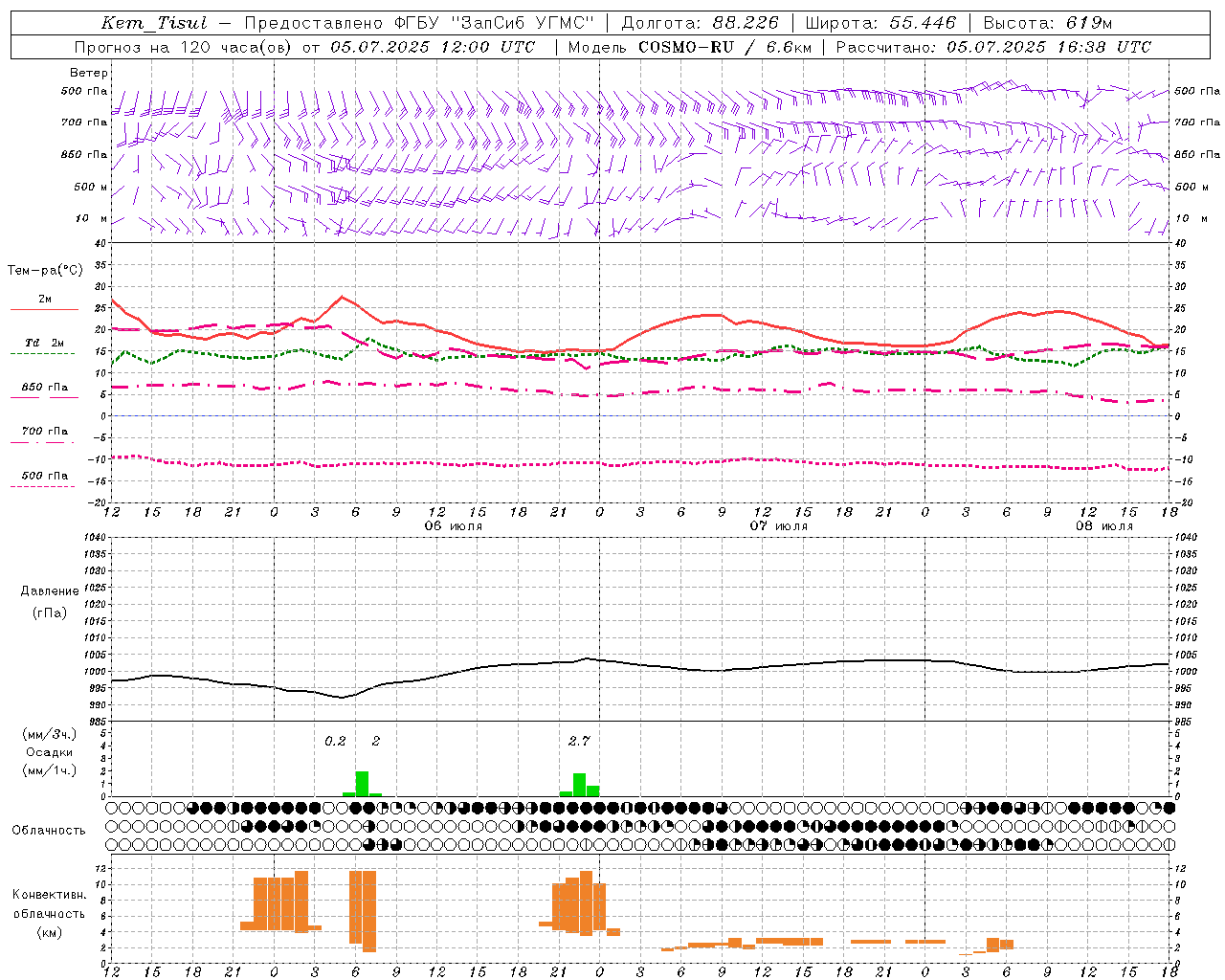Select the 'Предоставлено ФГБУ ЗапСиб УГМС' provider text

coord(419,23)
